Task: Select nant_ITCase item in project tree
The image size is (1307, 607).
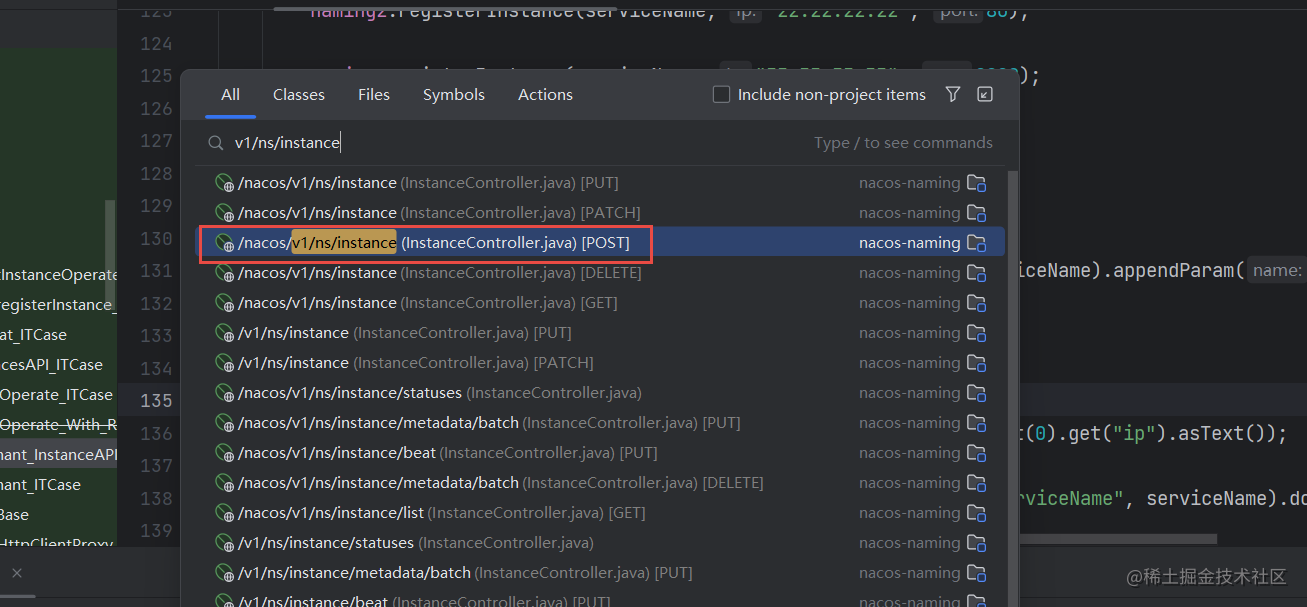Action: [x=40, y=485]
